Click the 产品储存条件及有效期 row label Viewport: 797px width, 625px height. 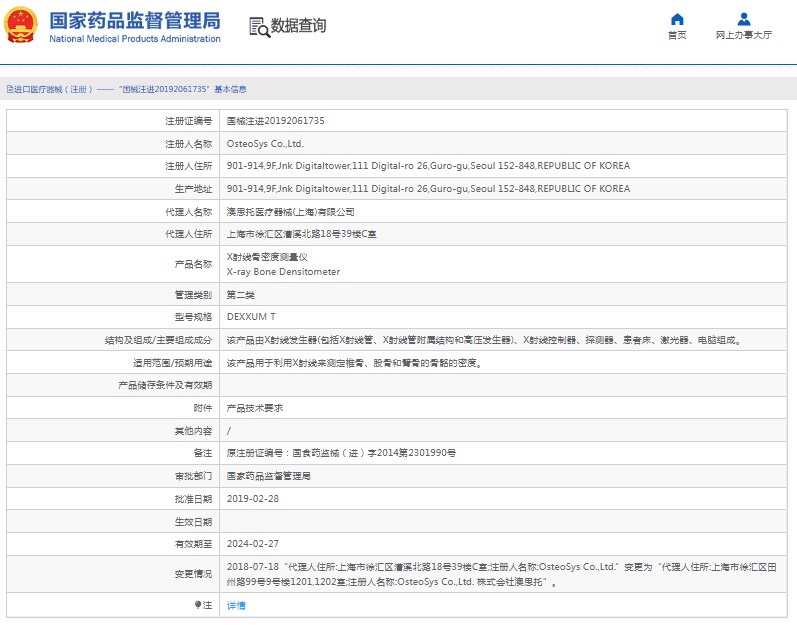165,385
